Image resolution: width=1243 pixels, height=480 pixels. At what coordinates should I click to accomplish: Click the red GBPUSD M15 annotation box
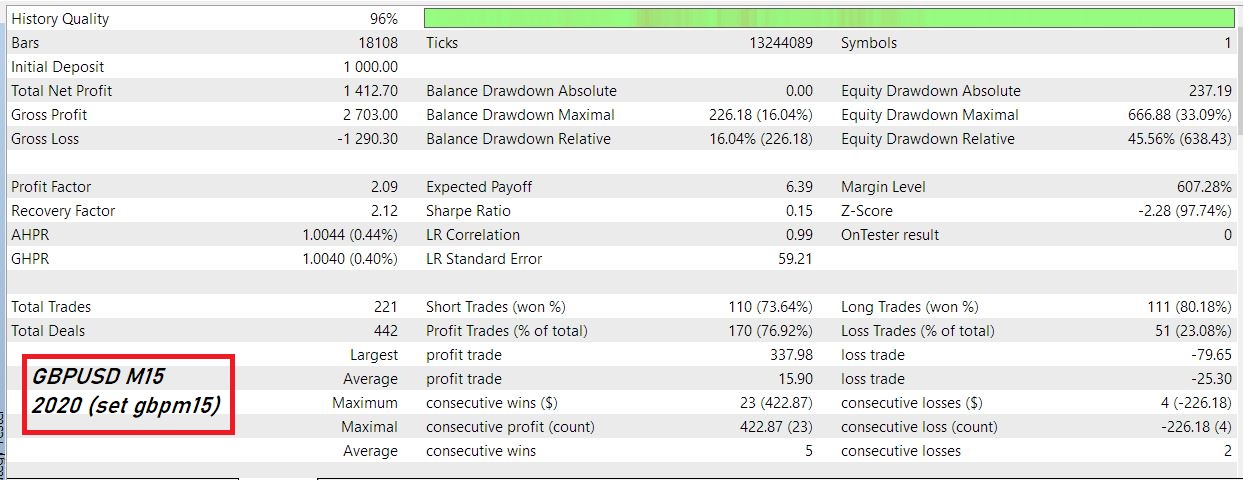tap(128, 394)
